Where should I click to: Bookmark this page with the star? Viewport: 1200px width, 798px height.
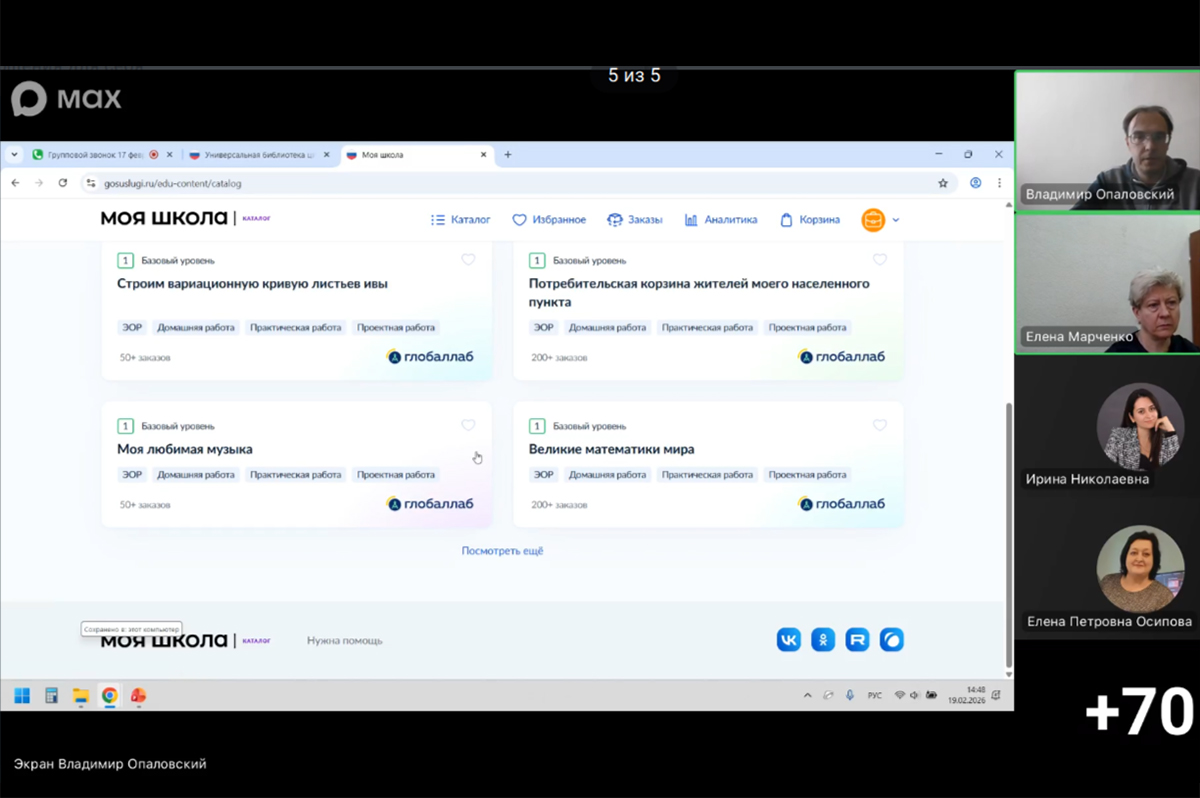(942, 183)
